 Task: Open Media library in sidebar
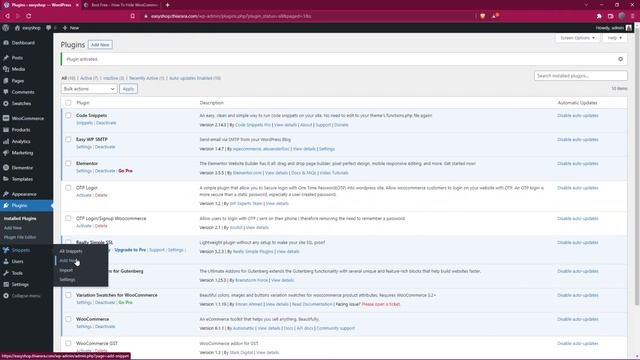click(18, 69)
